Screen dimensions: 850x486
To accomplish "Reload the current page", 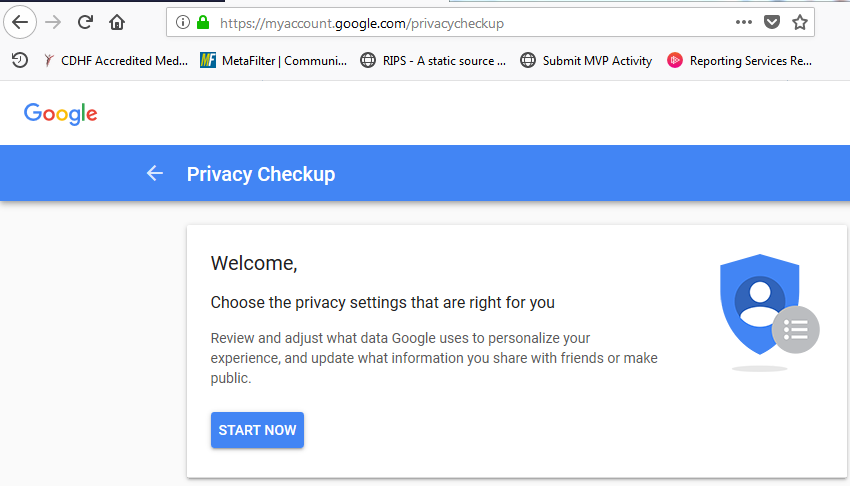I will [85, 22].
